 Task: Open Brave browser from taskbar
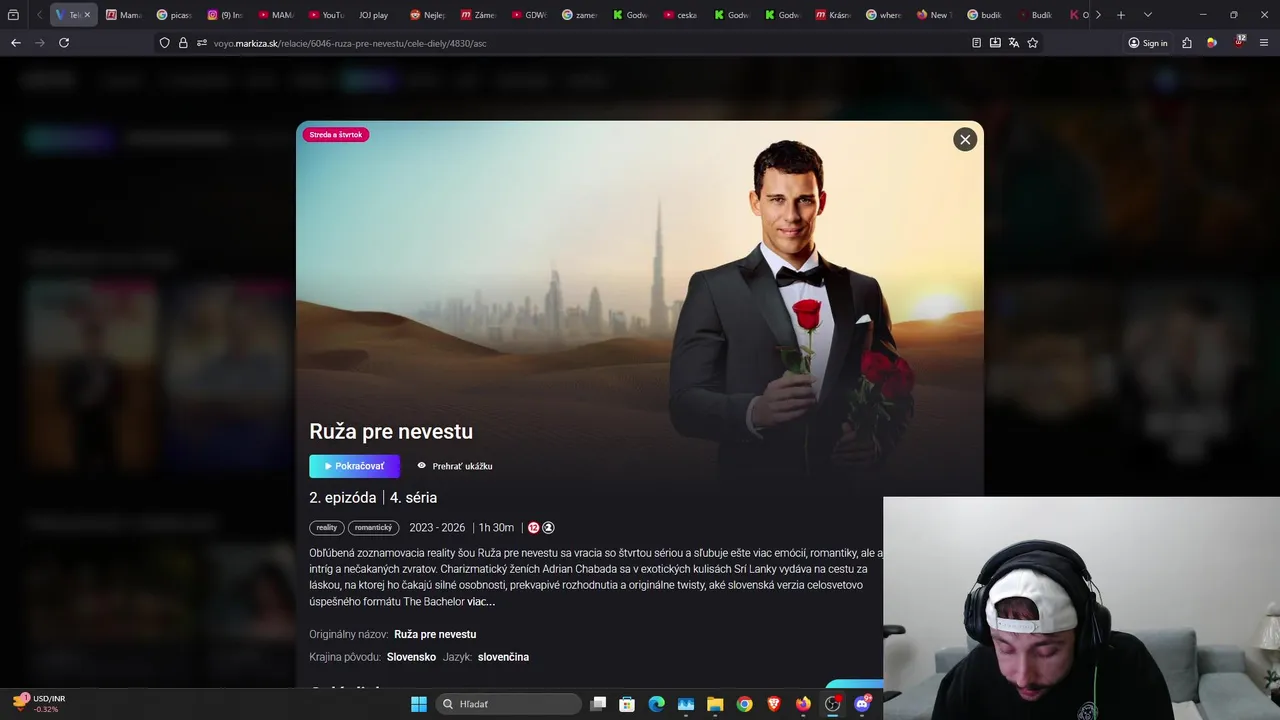[774, 704]
